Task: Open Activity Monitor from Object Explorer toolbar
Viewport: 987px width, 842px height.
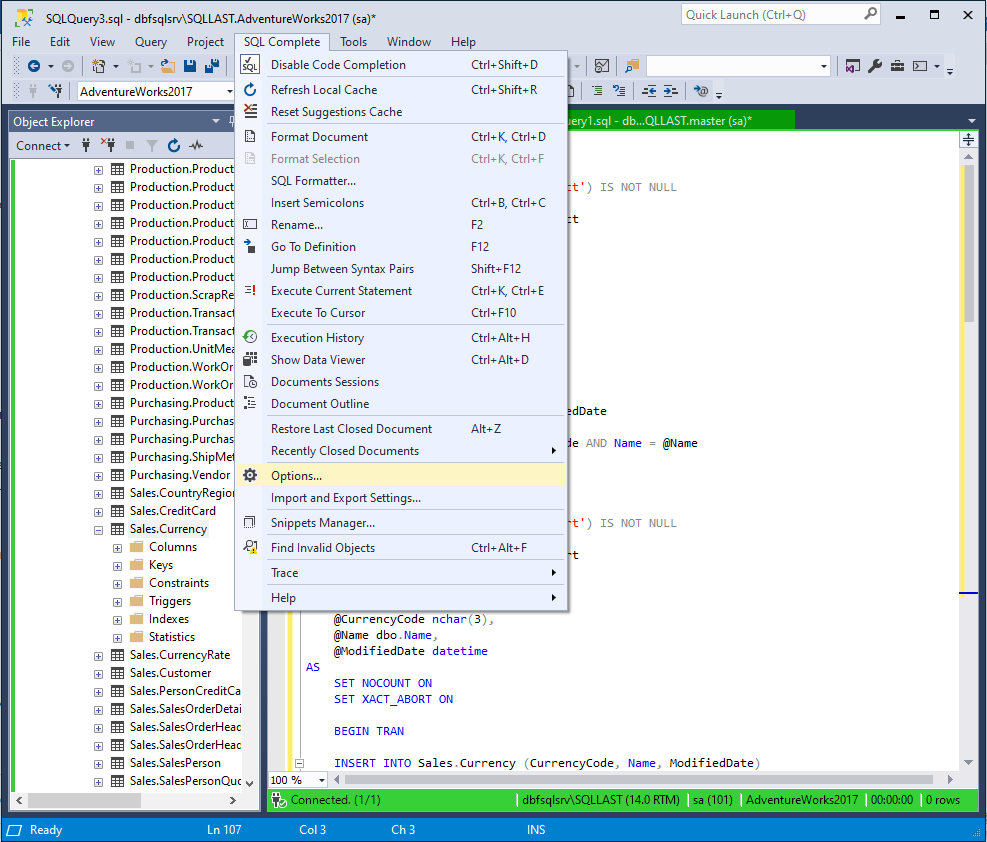Action: coord(196,145)
